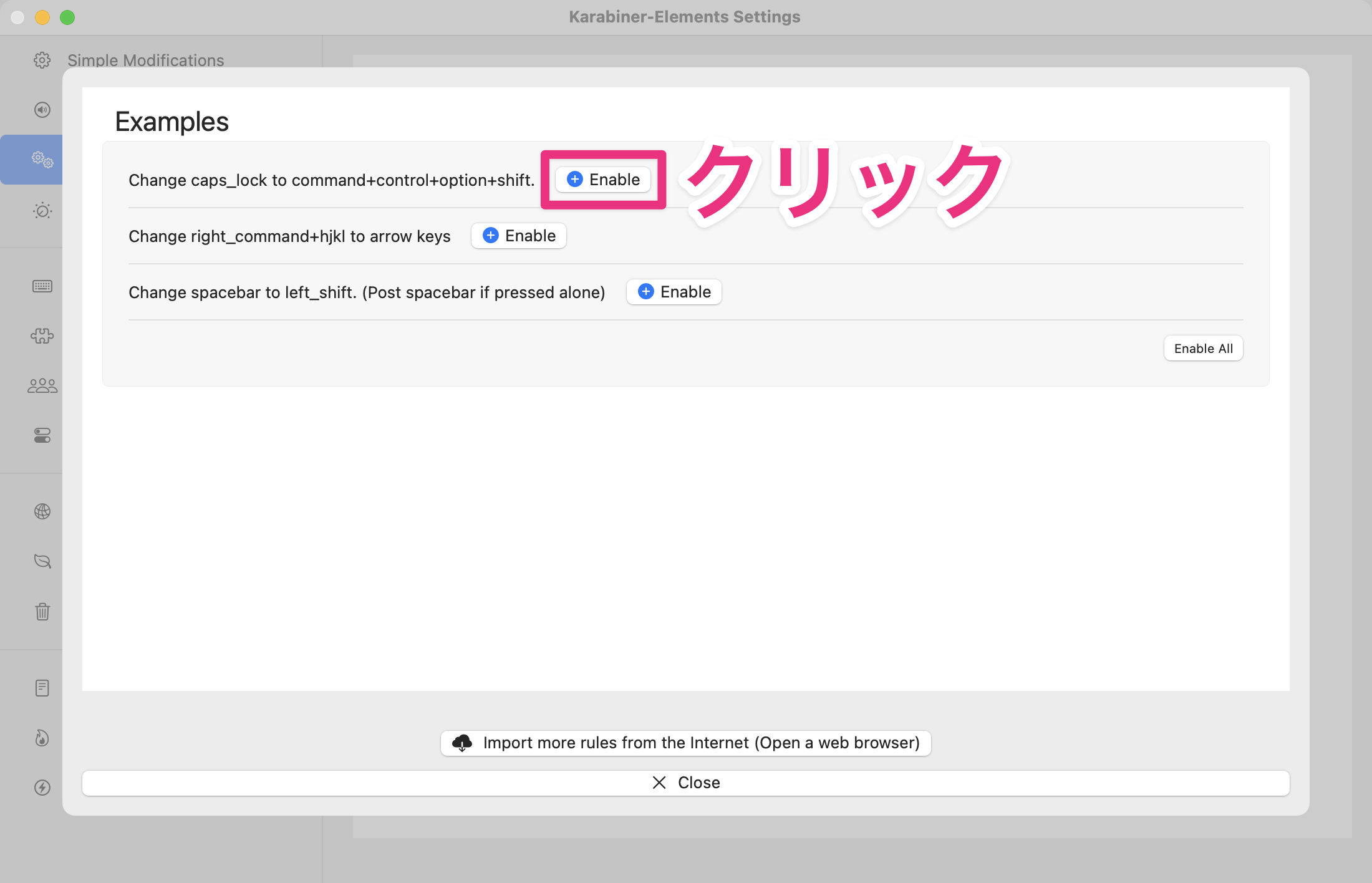This screenshot has height=883, width=1372.
Task: Close the Examples rules dialog
Action: pos(685,783)
